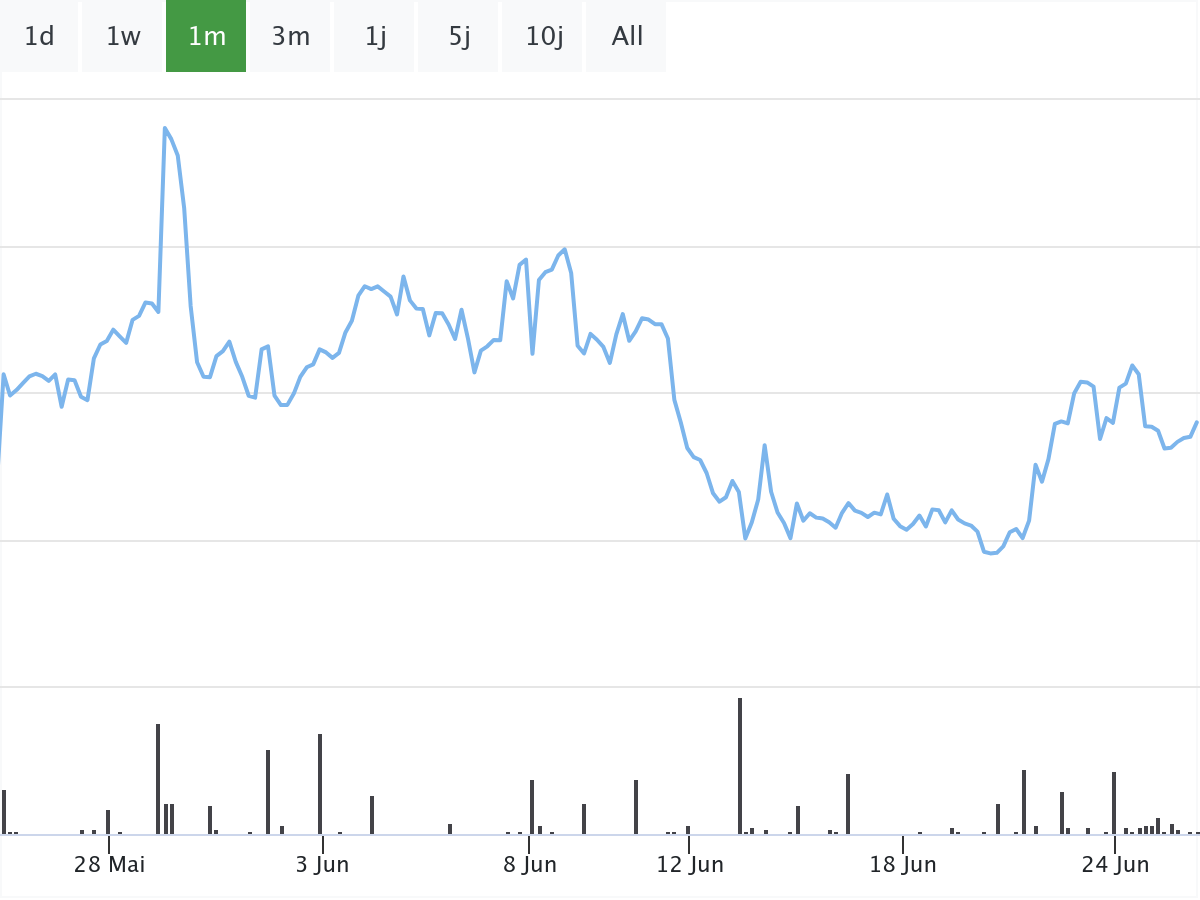1200x900 pixels.
Task: Click the 12 Jun date label
Action: pos(690,864)
